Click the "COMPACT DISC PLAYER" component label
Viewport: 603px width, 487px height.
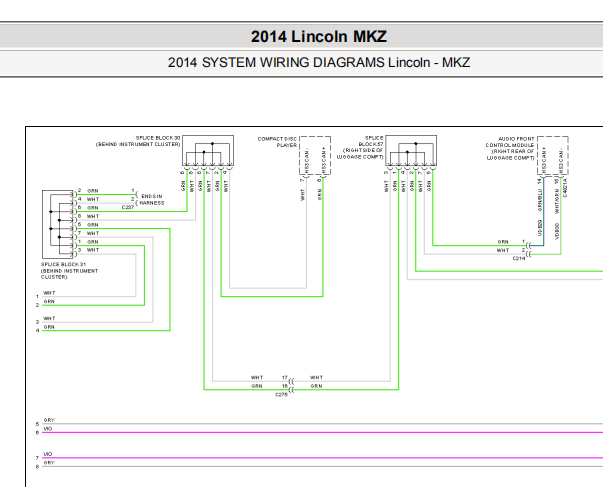coord(277,142)
